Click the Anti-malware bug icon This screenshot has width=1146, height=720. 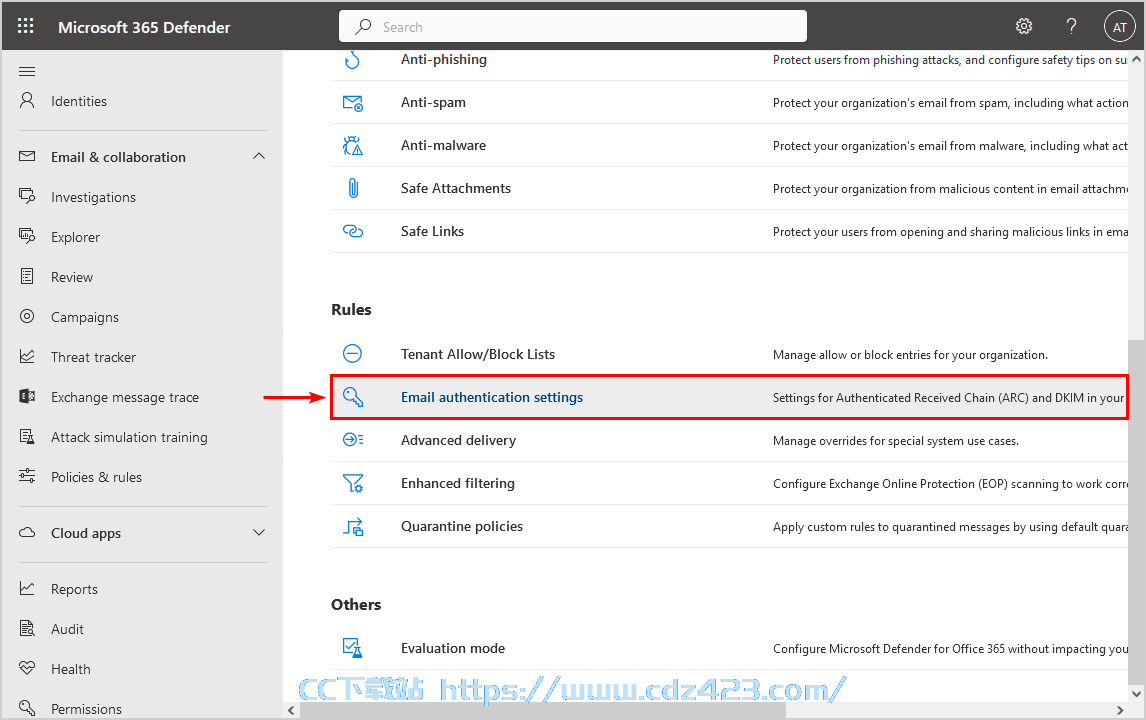click(x=353, y=145)
